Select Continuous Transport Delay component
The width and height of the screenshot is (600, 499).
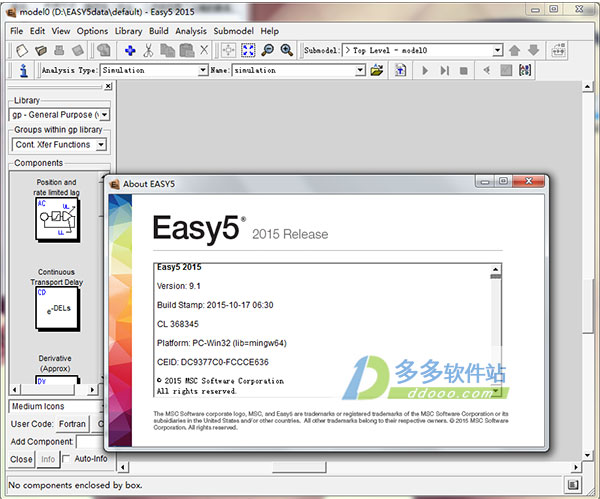tap(57, 308)
